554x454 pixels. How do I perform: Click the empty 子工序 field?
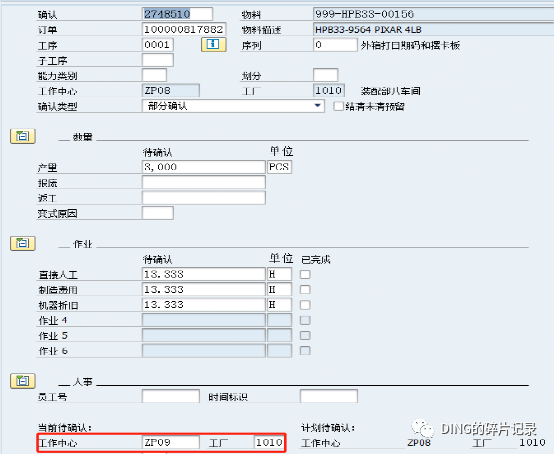[x=158, y=60]
